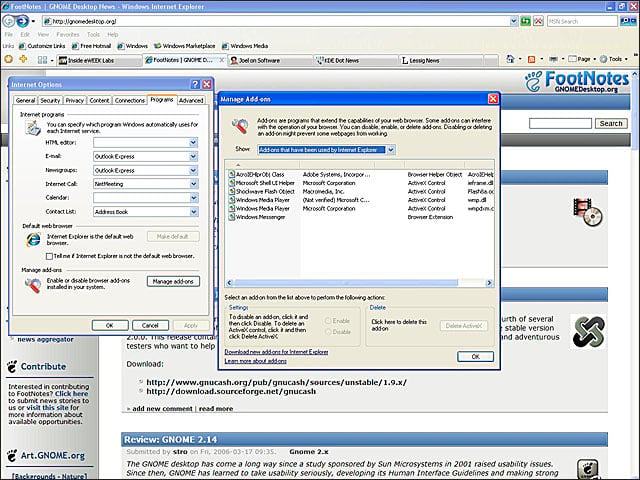Image resolution: width=640 pixels, height=480 pixels.
Task: Click the Free Hotmail link shortcut
Action: click(x=91, y=46)
